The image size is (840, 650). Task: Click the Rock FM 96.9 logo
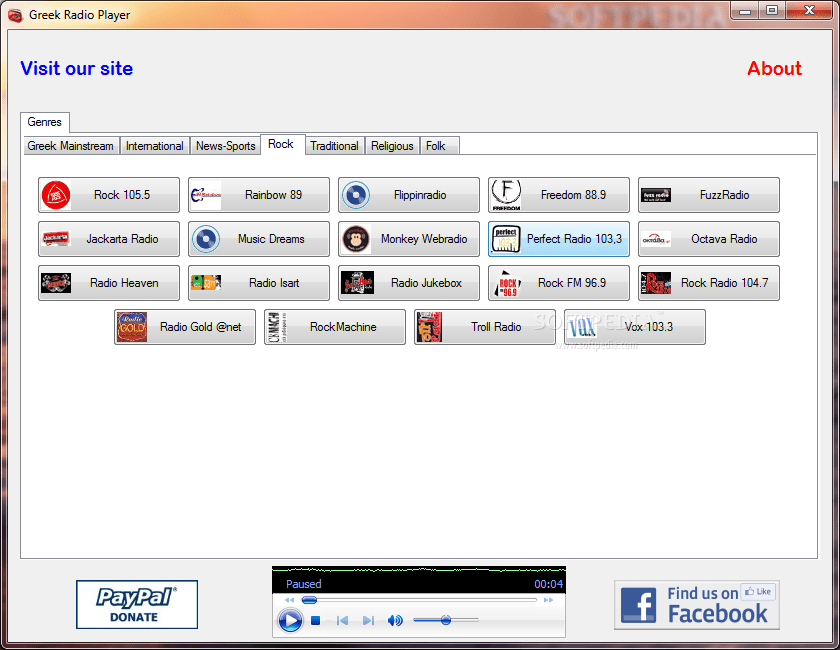click(506, 283)
